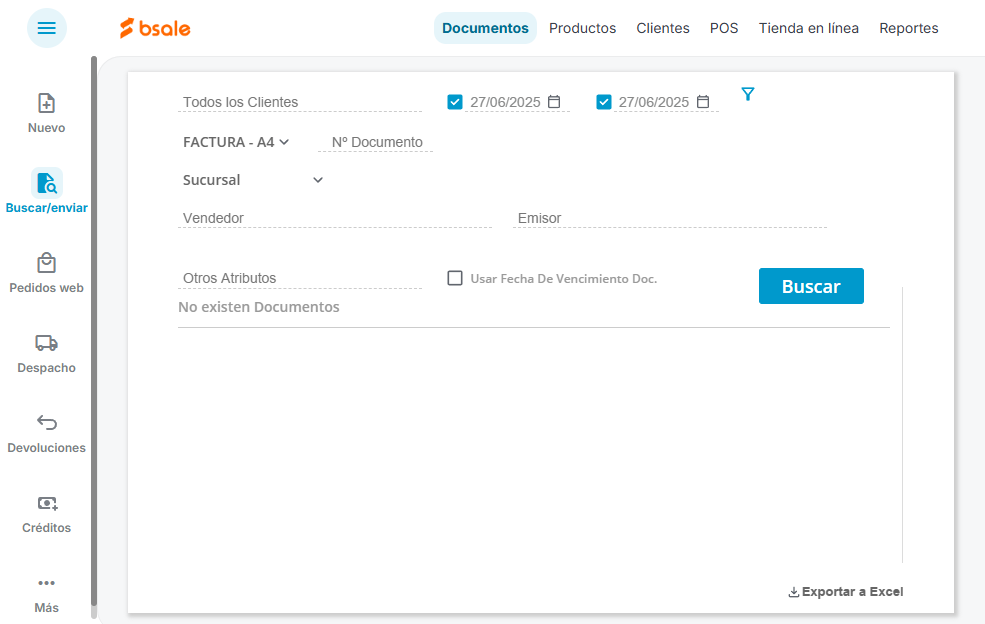Focus the Otros Atributos field
985x624 pixels.
(300, 278)
